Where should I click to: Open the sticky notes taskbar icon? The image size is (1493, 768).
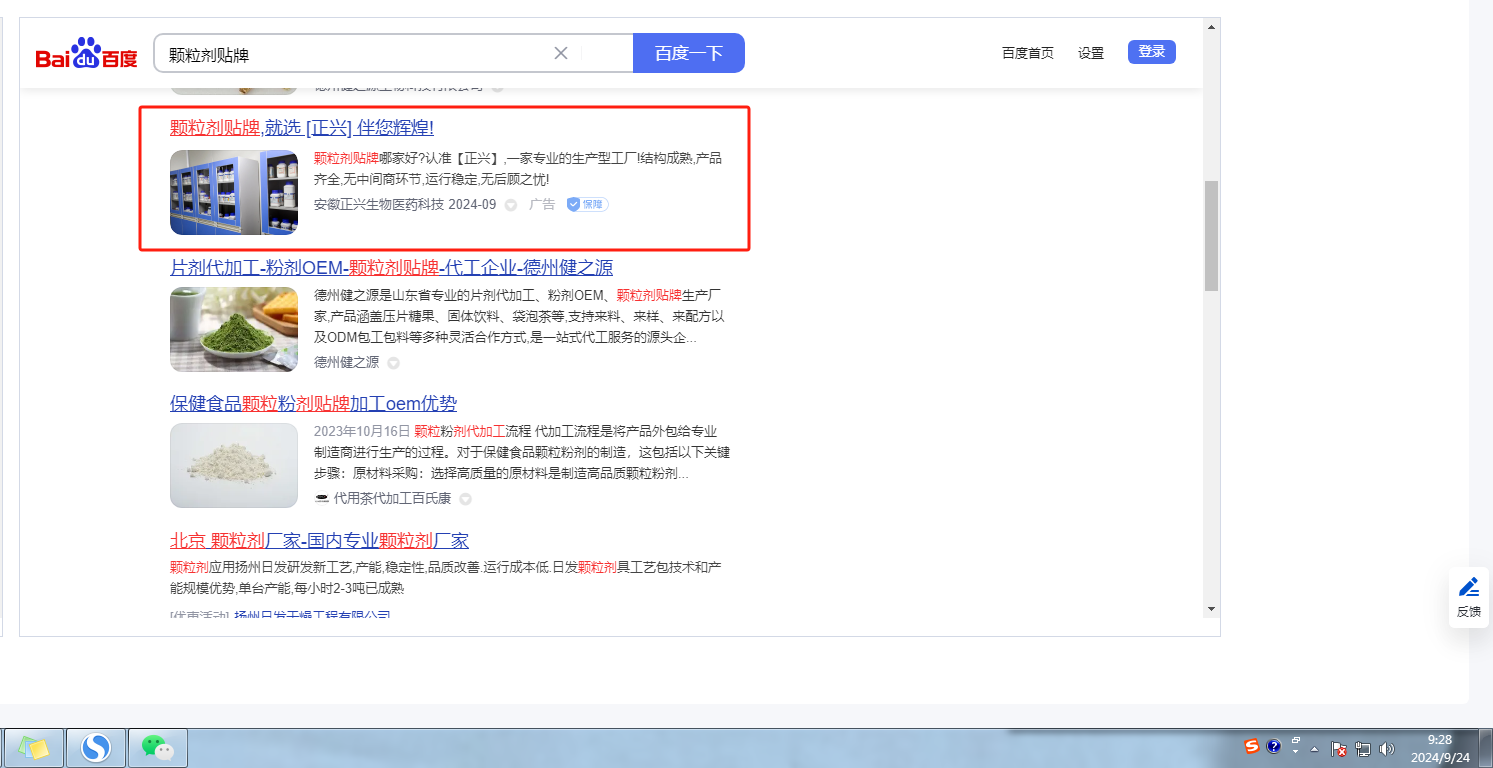(34, 747)
